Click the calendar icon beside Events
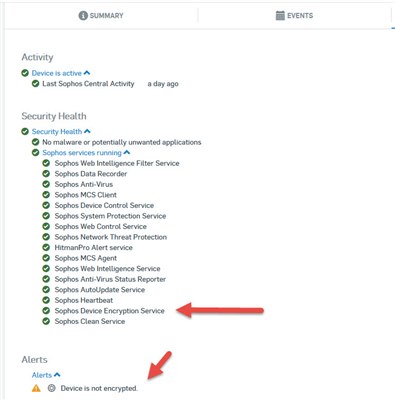Image resolution: width=395 pixels, height=400 pixels. [280, 15]
